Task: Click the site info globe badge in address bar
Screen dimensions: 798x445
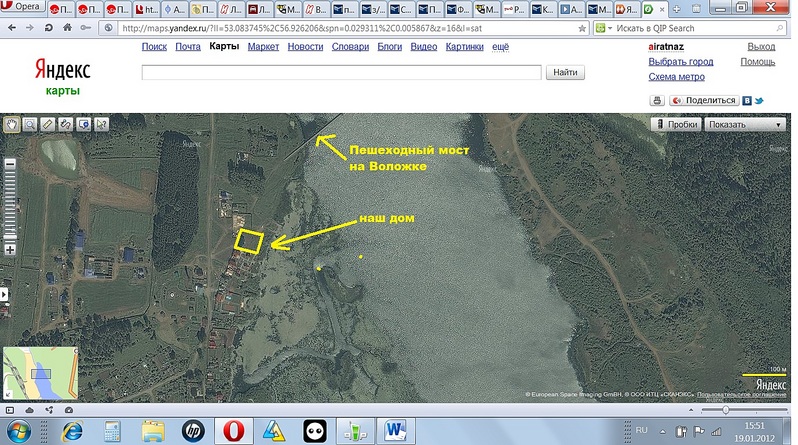Action: (108, 28)
